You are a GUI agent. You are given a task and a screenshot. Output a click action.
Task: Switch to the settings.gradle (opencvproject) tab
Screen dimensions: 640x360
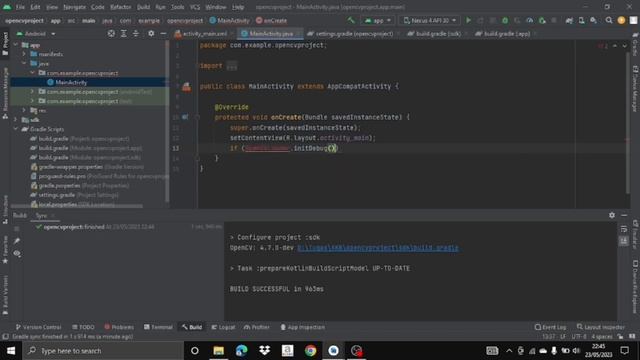(x=354, y=33)
